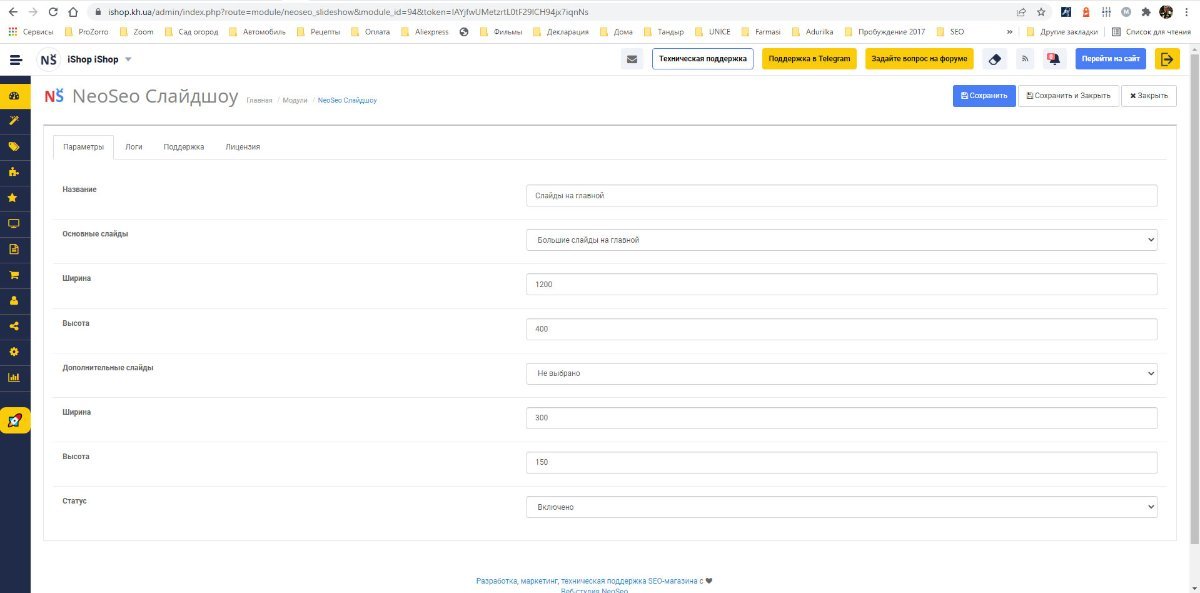The height and width of the screenshot is (593, 1200).
Task: Follow the Модули breadcrumb link
Action: (x=295, y=100)
